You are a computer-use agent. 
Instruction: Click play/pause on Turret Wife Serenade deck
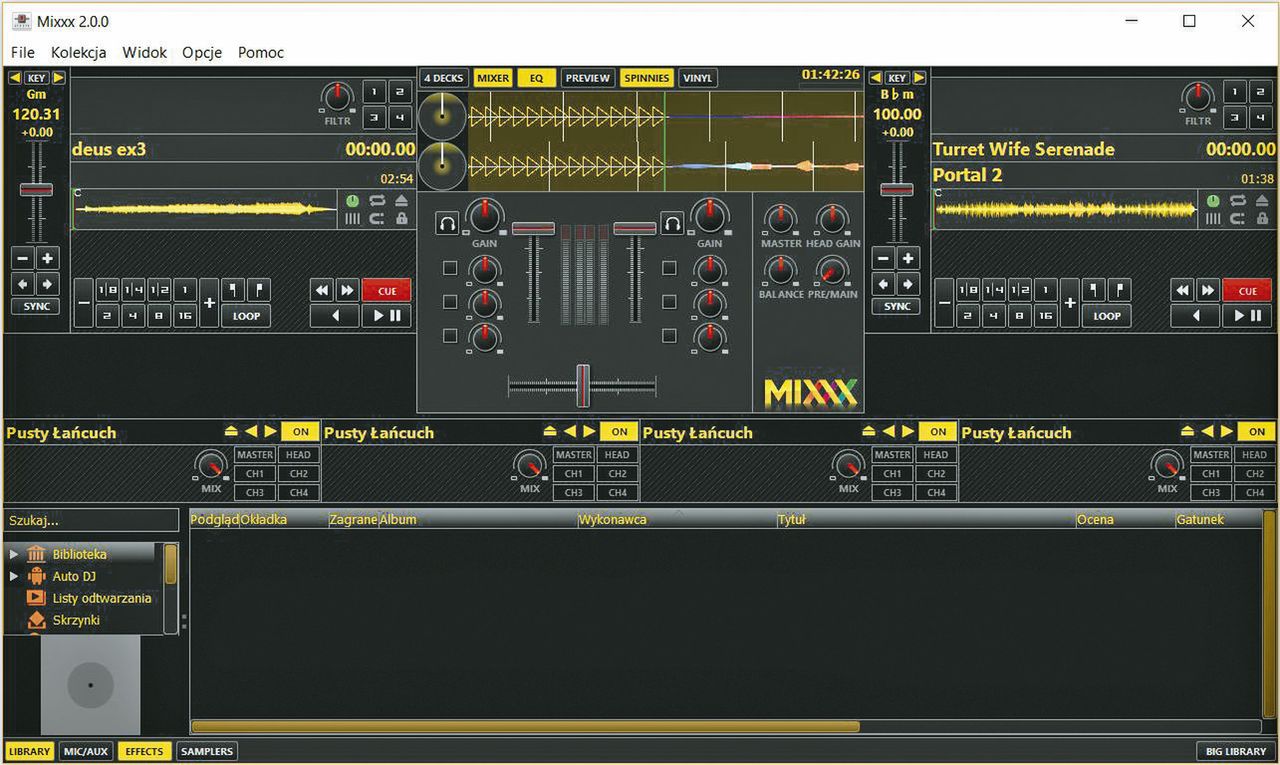(x=1246, y=315)
